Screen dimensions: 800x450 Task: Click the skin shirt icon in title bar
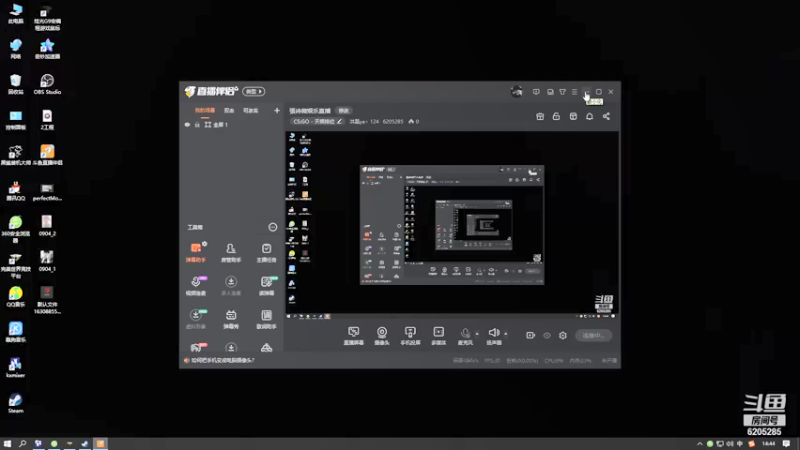pos(562,92)
